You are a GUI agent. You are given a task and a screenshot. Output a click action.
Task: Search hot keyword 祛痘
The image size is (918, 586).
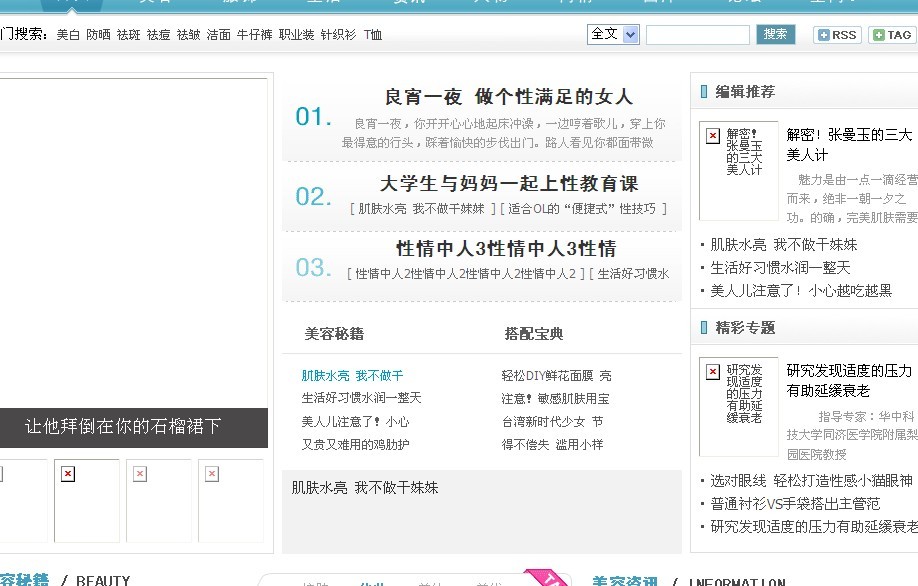coord(158,35)
